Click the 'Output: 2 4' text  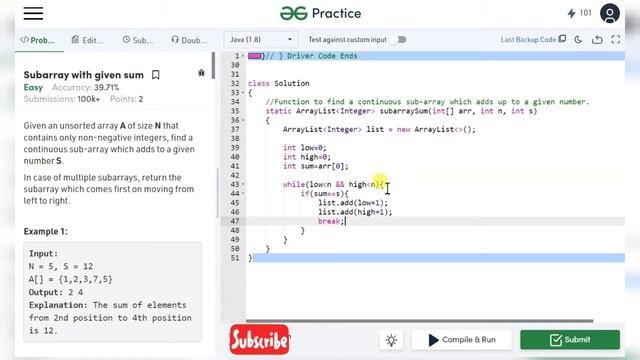tap(56, 292)
